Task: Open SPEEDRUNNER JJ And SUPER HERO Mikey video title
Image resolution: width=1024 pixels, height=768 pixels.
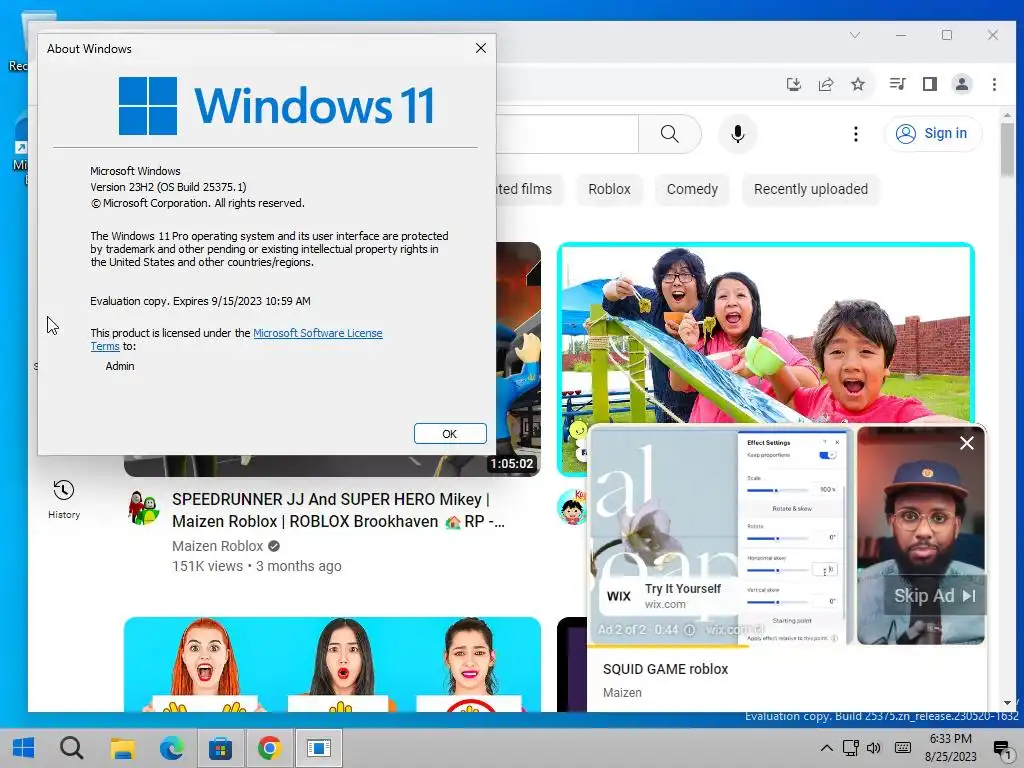Action: 338,510
